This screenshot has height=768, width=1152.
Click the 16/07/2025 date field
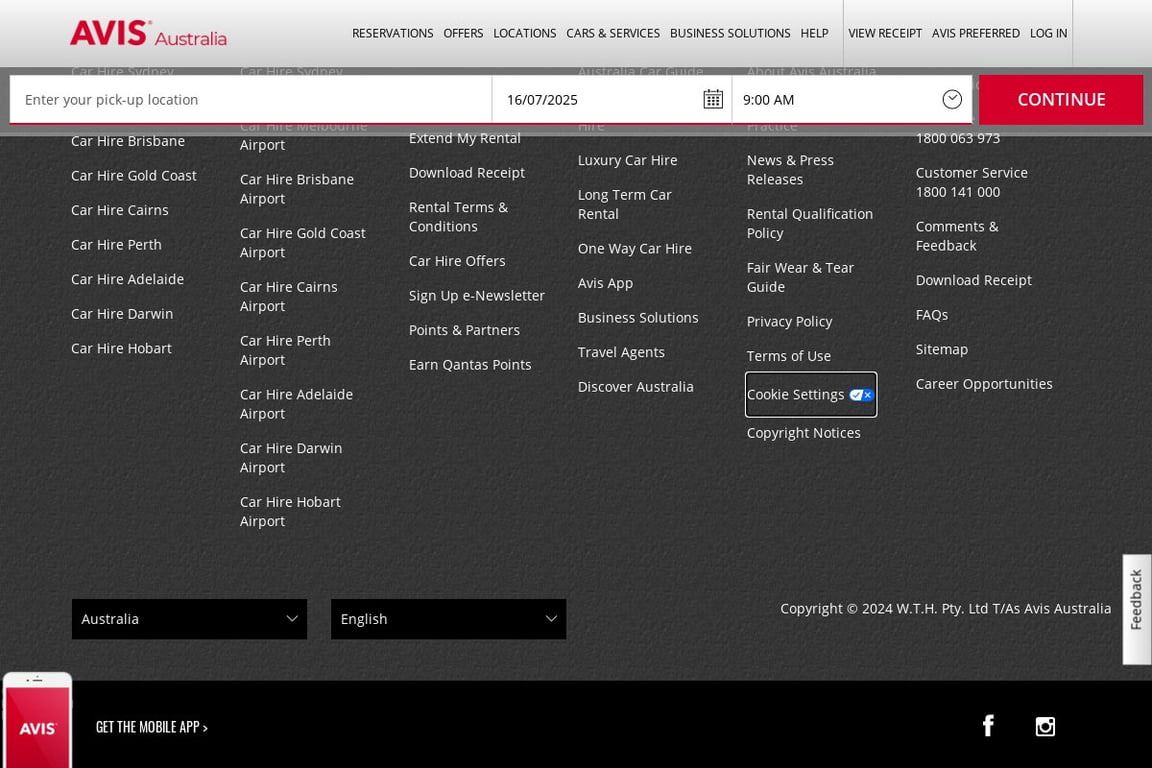tap(612, 99)
